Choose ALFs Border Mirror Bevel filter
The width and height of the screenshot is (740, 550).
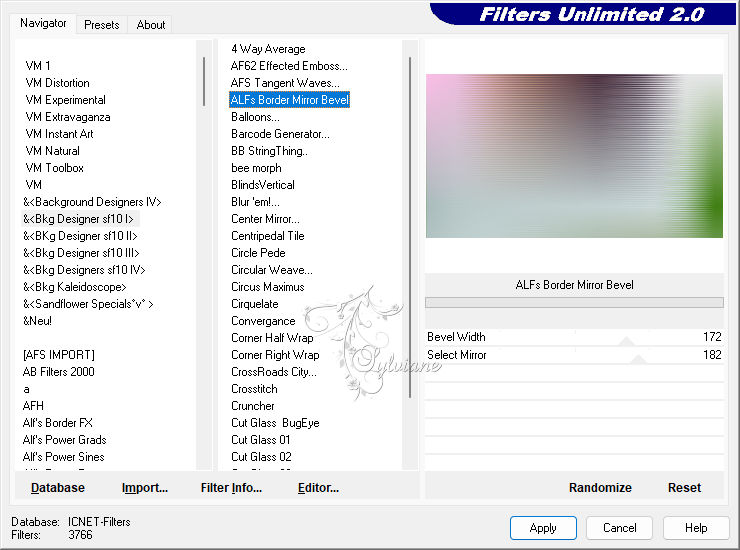289,100
